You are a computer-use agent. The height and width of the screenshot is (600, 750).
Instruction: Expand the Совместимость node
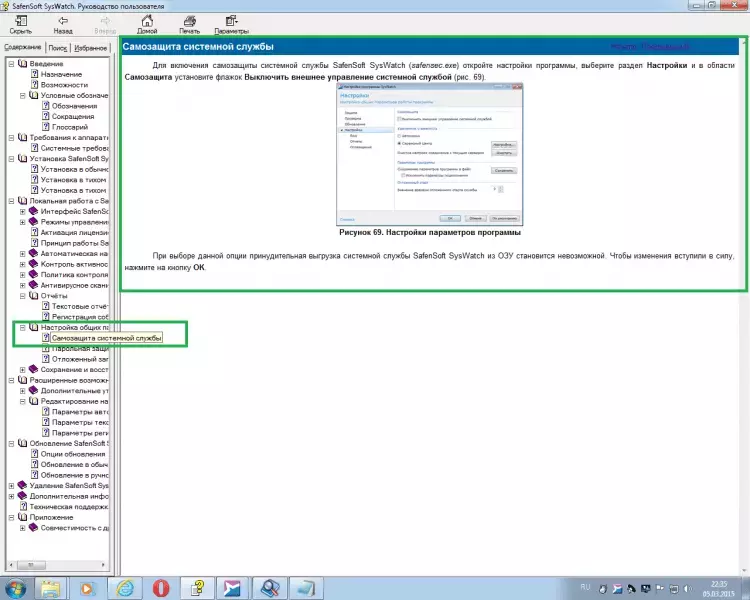point(22,528)
